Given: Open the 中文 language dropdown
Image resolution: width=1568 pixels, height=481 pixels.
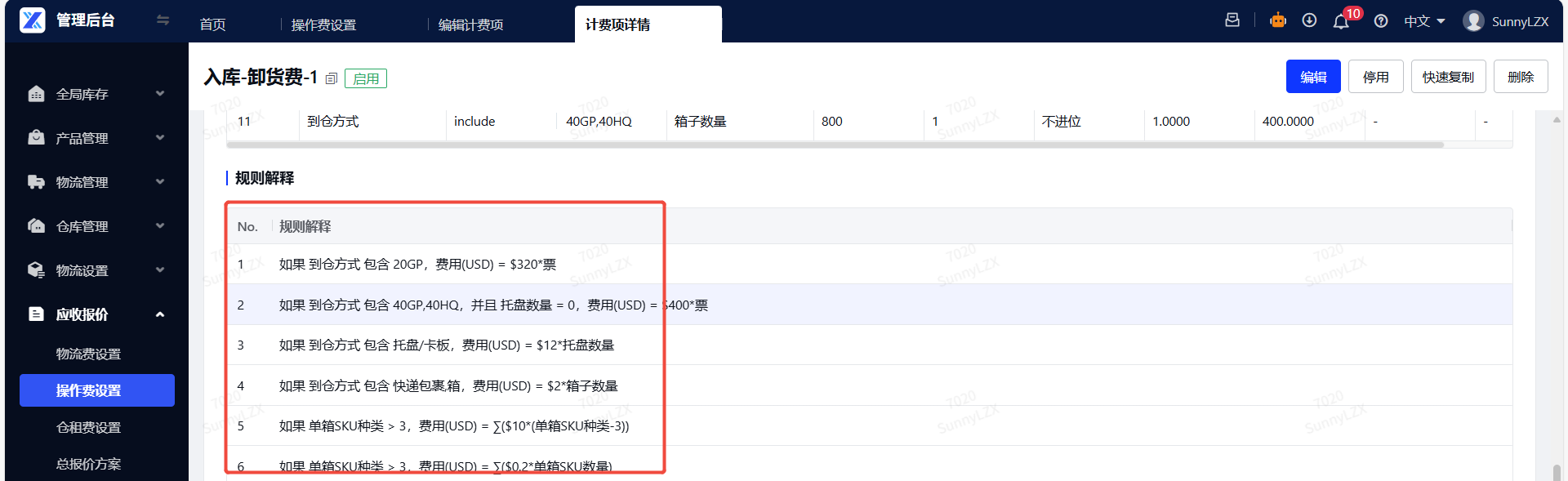Looking at the screenshot, I should [1424, 21].
